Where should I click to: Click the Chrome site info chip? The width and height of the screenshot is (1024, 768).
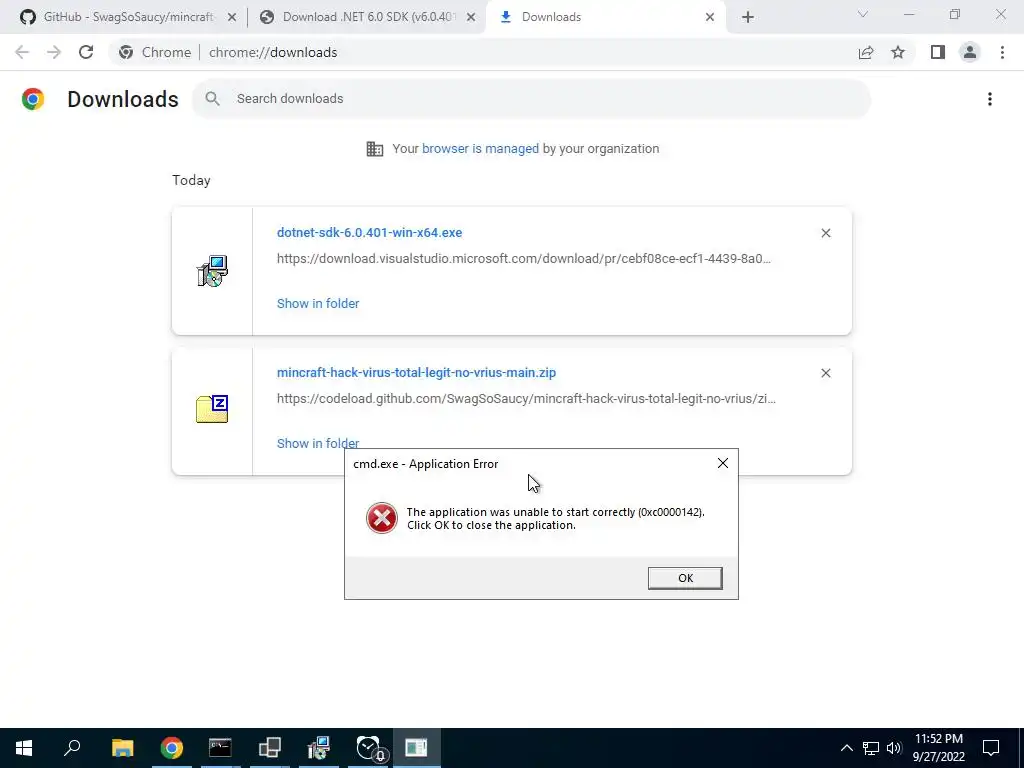click(155, 52)
